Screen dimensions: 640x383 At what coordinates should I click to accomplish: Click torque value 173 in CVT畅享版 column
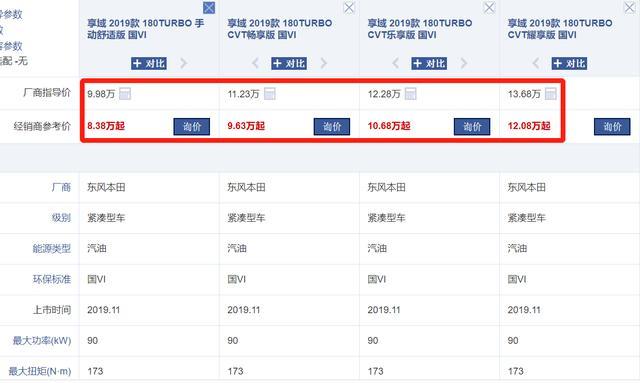[x=236, y=371]
